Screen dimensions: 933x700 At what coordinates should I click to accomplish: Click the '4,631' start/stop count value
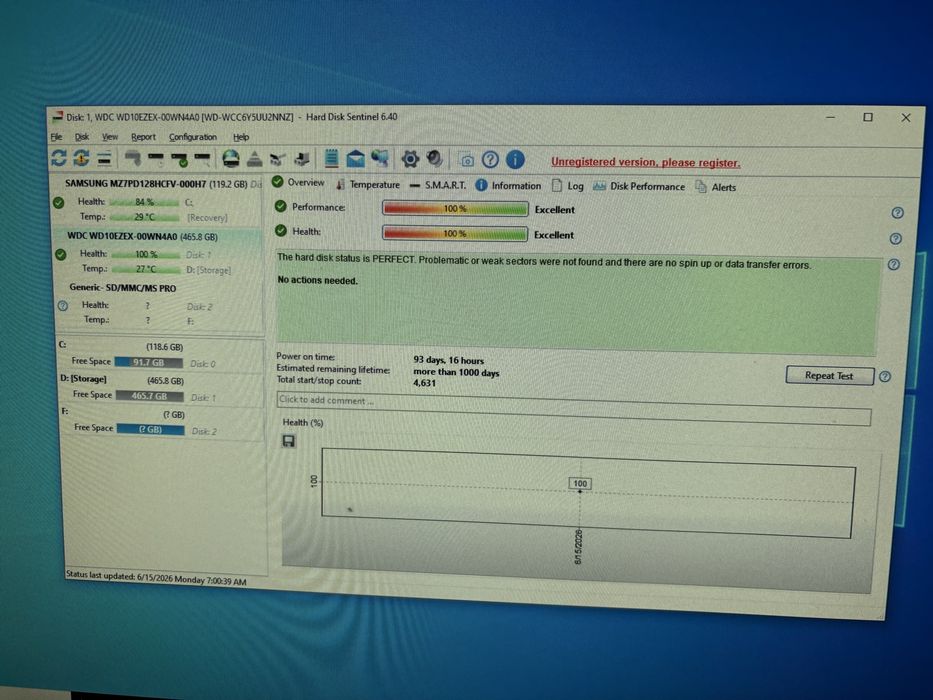pyautogui.click(x=425, y=383)
